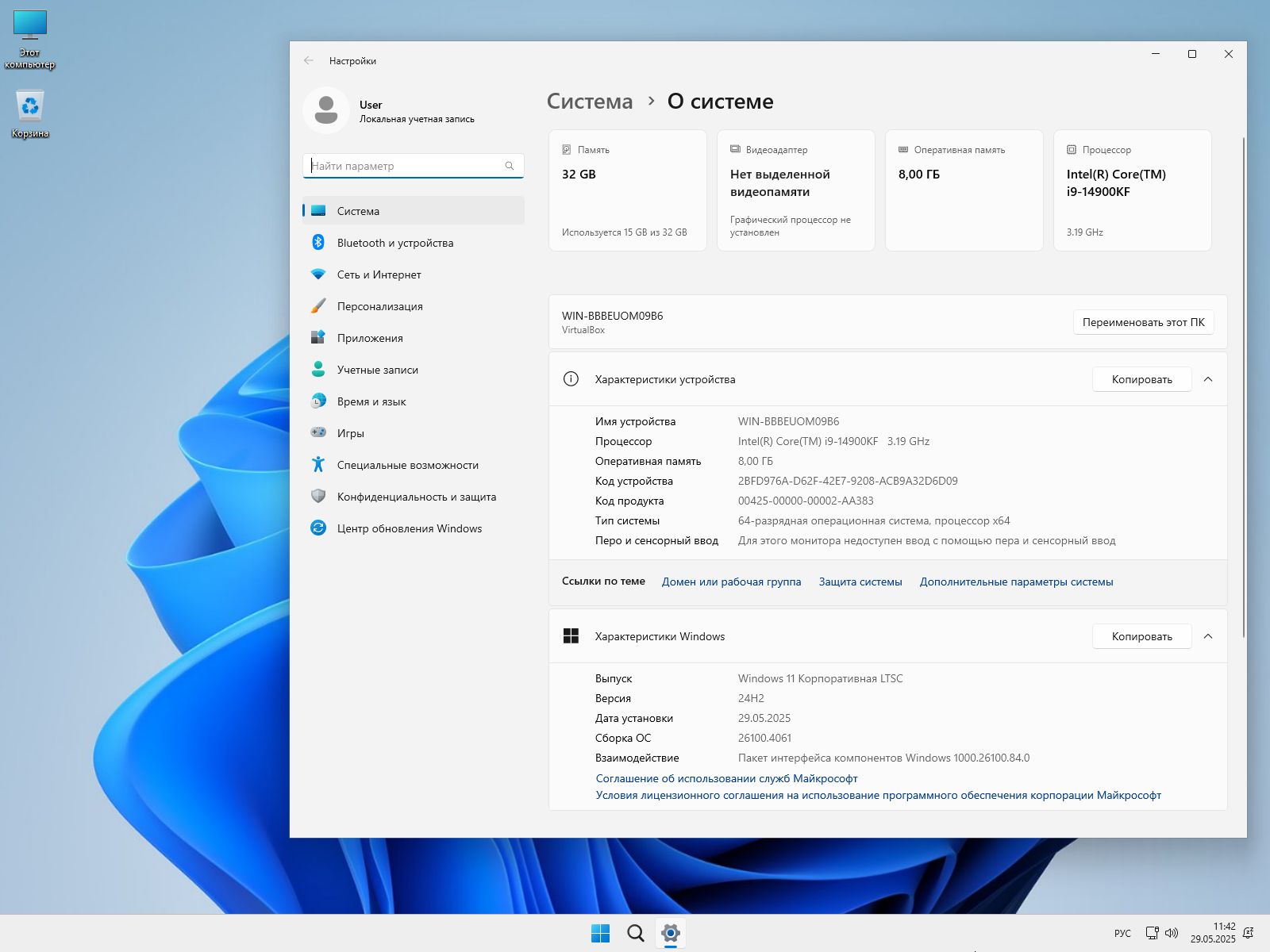Screen dimensions: 1270x952
Task: Select the Код устройства value 2BFD976A-D62F-42E7-9208-ACB9A32D6D09
Action: click(x=848, y=481)
